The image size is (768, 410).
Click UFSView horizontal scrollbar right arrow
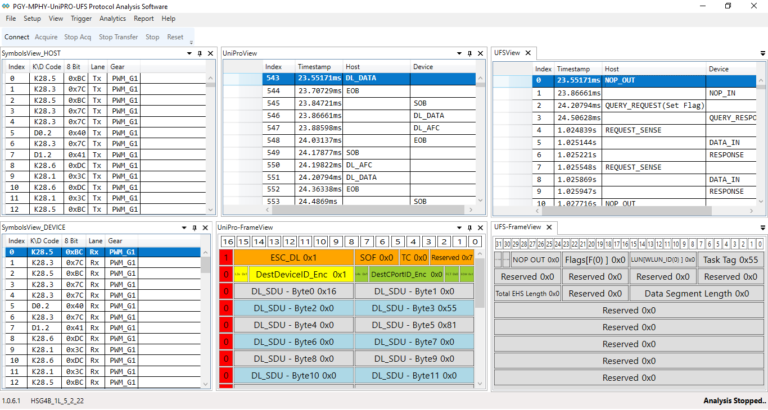751,211
